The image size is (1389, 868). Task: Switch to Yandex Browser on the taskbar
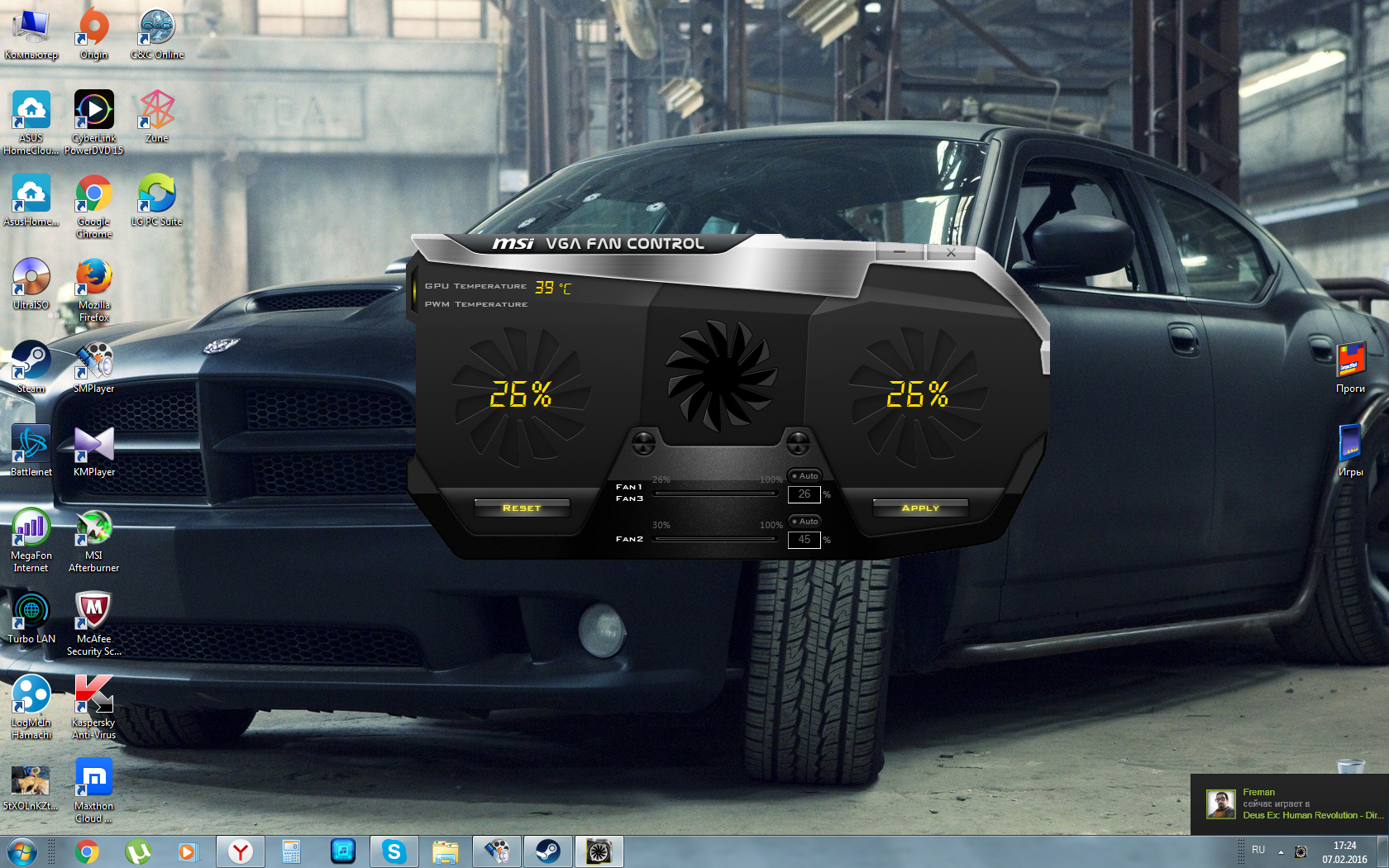pyautogui.click(x=240, y=851)
